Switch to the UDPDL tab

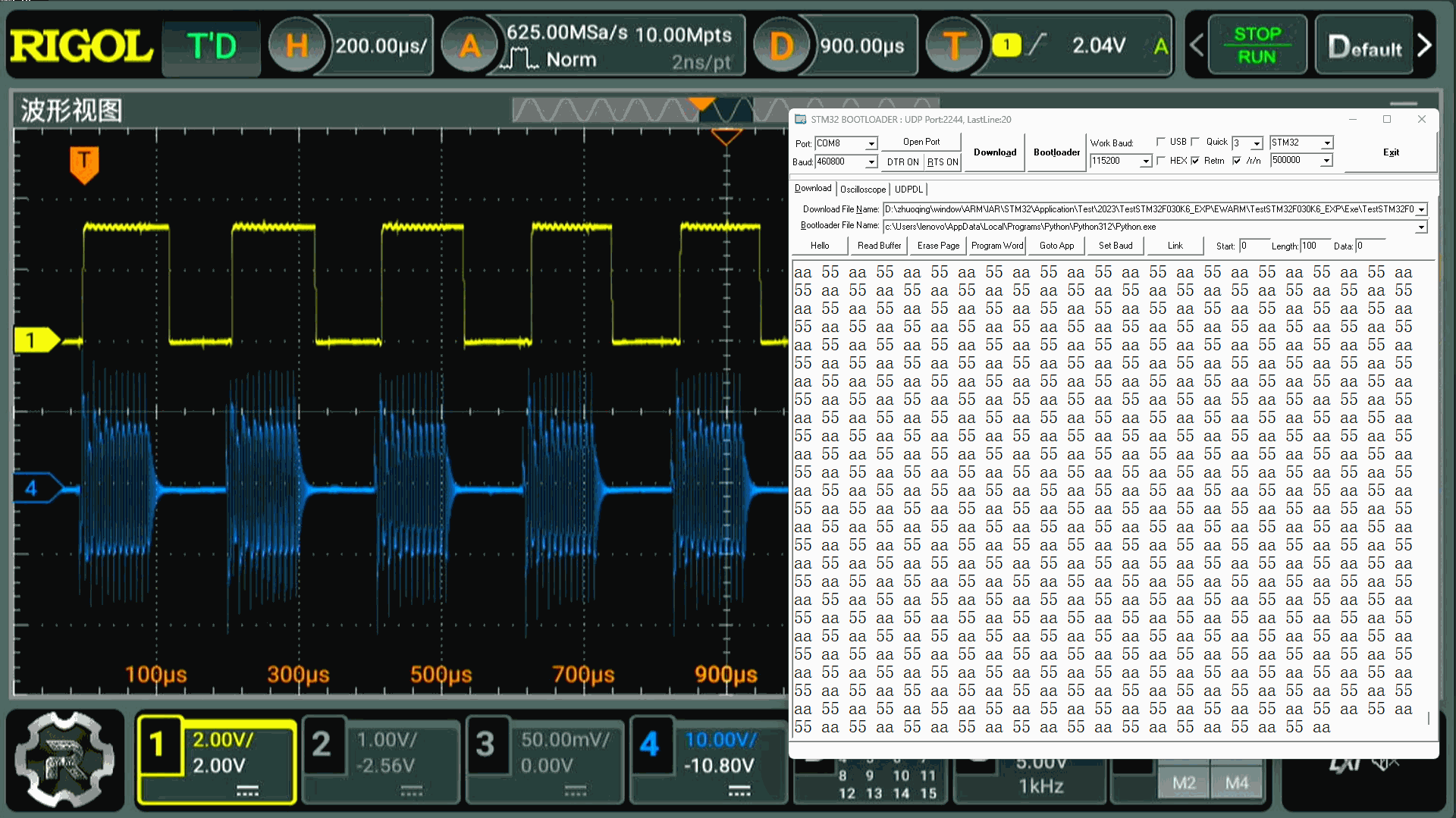point(908,189)
